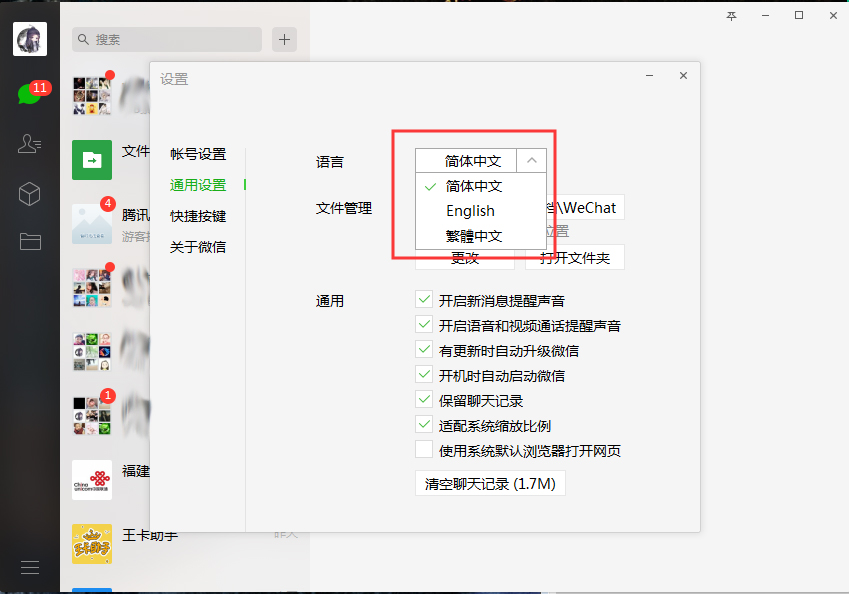The image size is (849, 594).
Task: Open the Mini Programs cube icon
Action: (29, 194)
